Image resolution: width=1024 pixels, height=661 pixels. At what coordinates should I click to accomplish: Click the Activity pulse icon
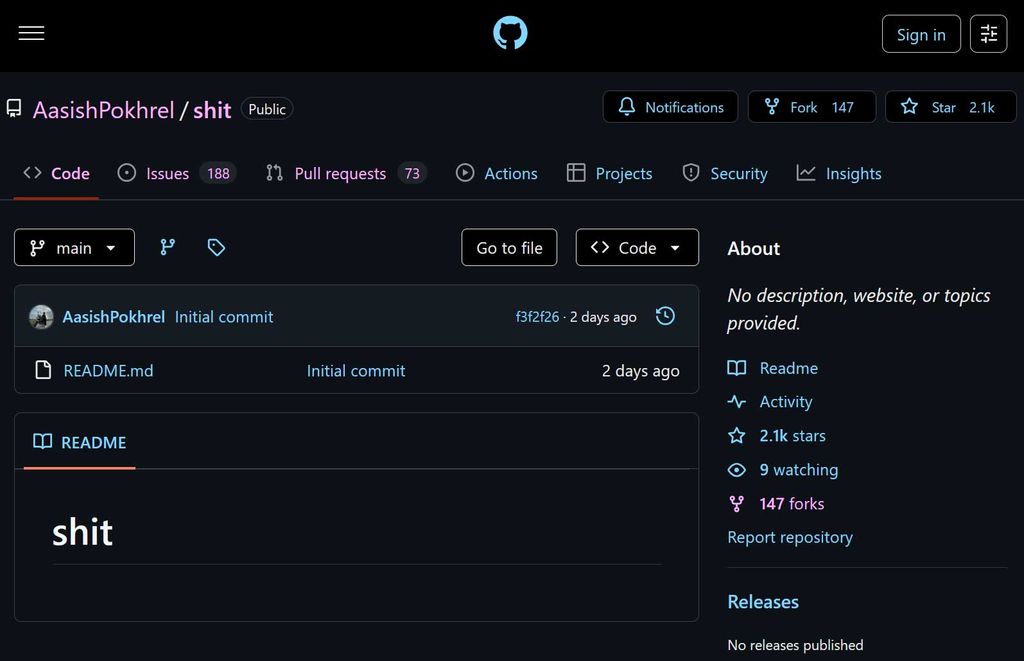pyautogui.click(x=737, y=401)
